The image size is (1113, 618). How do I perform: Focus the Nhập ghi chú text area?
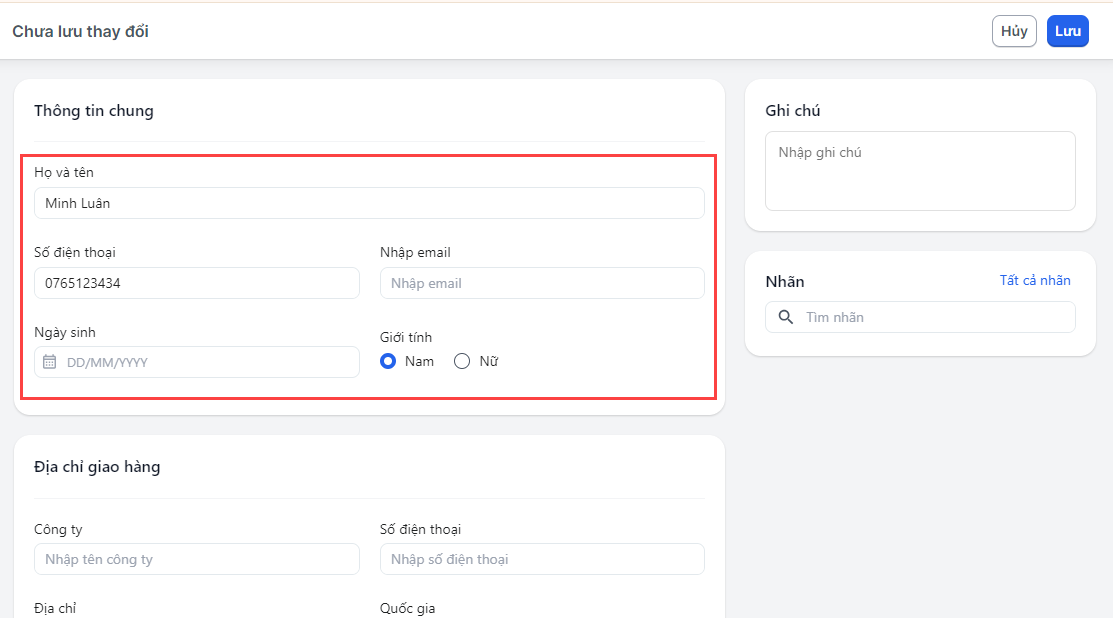pos(920,171)
